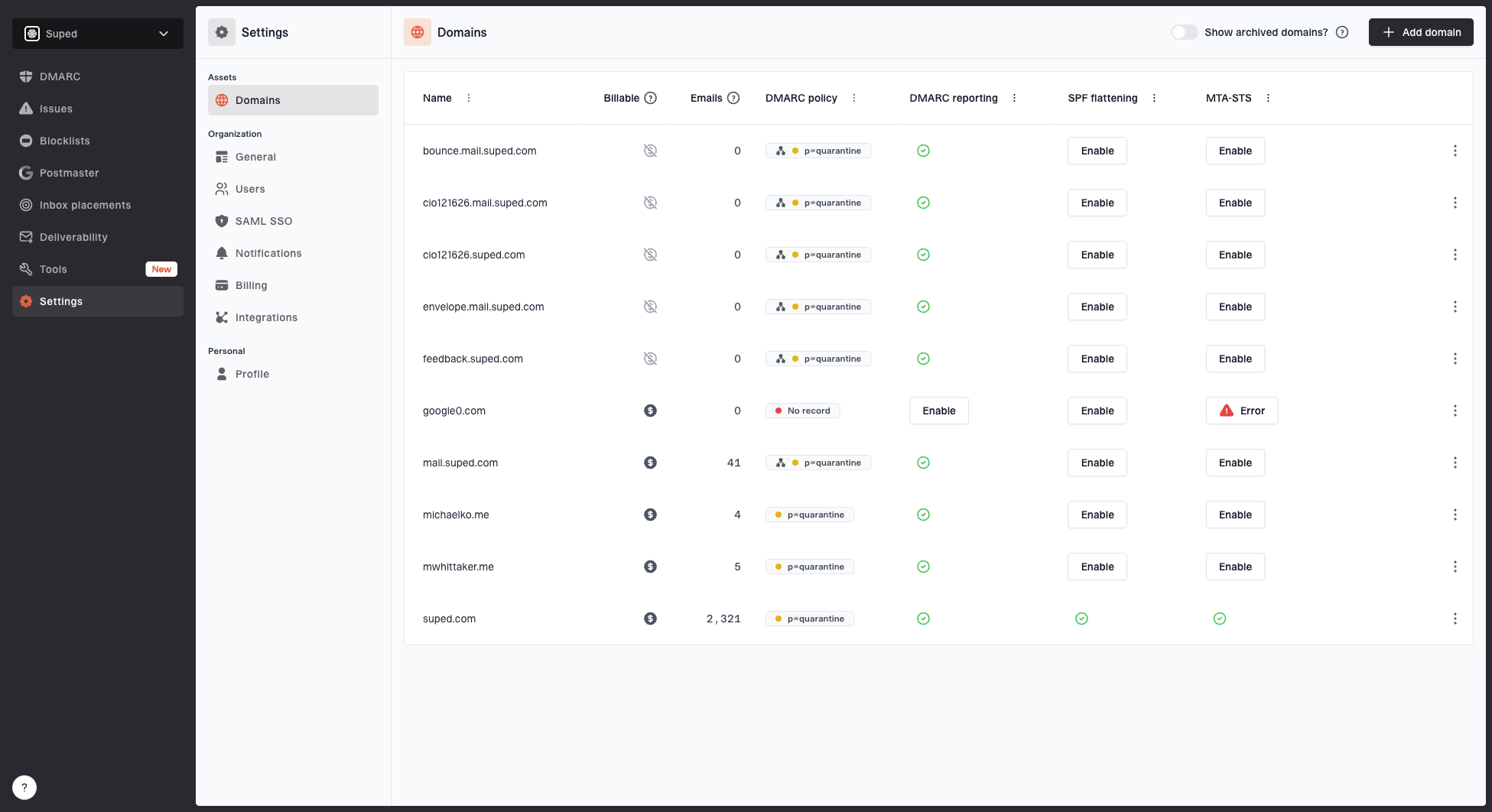This screenshot has height=812, width=1492.
Task: Click the help question mark button
Action: click(x=24, y=788)
